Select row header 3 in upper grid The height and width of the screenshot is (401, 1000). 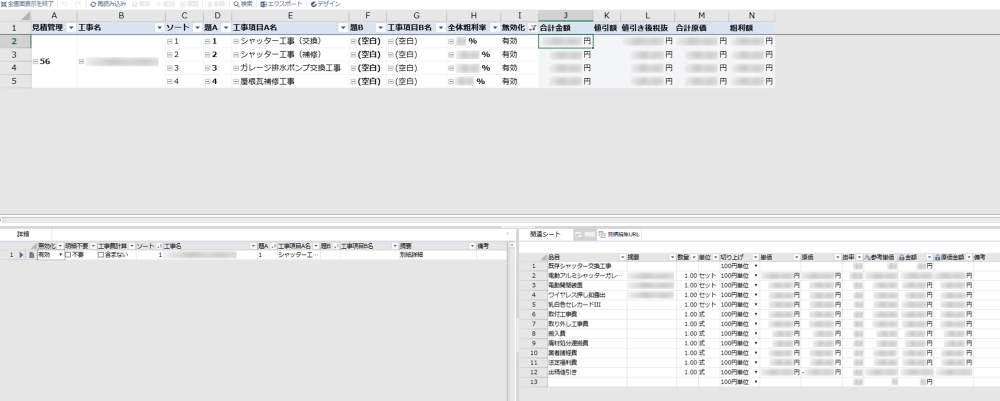point(15,55)
